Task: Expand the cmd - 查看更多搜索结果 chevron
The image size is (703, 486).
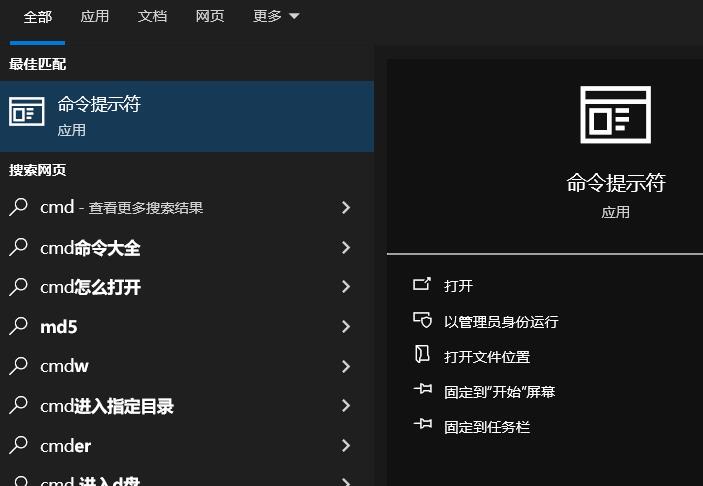Action: coord(346,208)
